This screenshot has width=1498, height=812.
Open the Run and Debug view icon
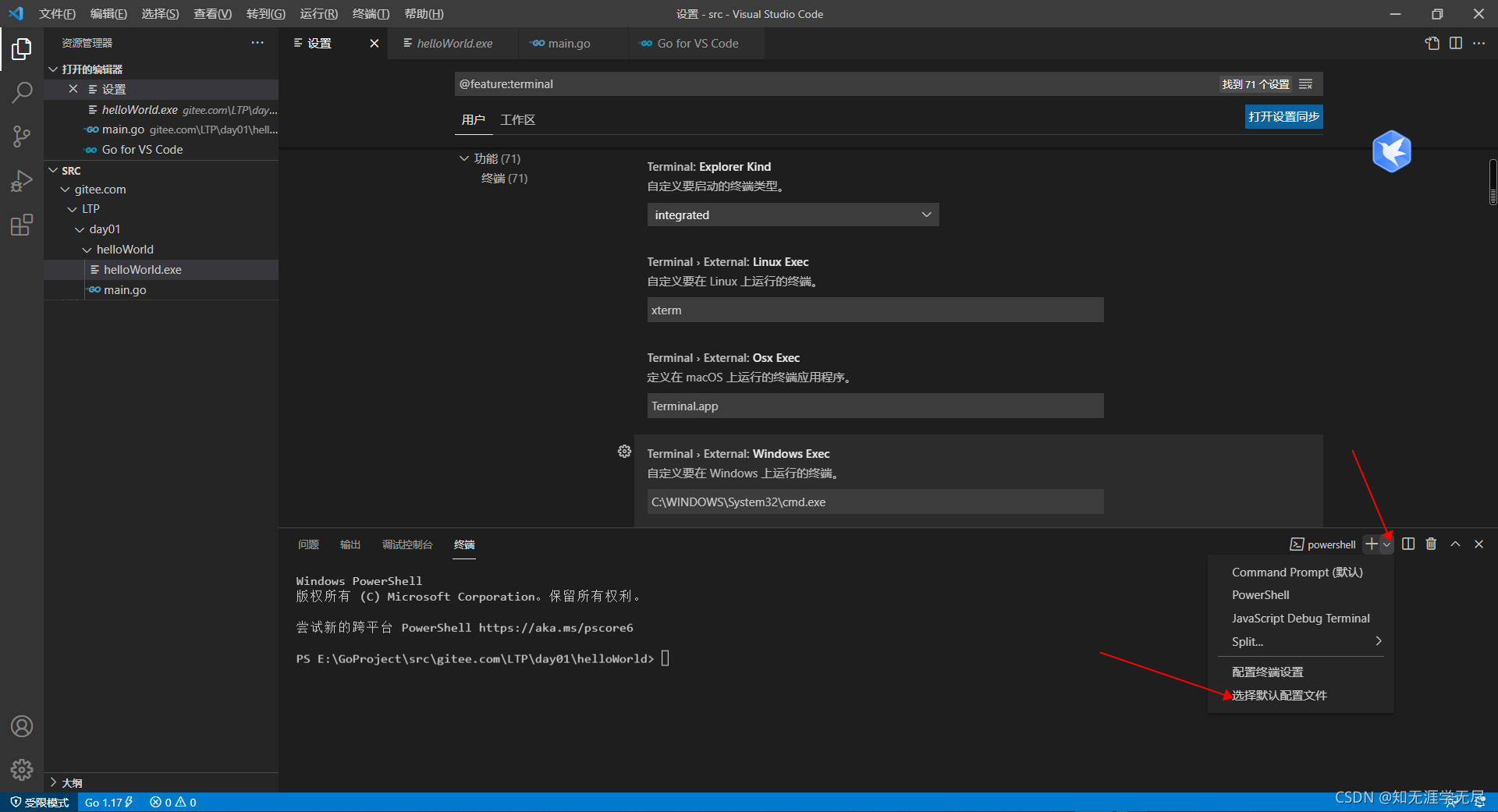click(22, 181)
